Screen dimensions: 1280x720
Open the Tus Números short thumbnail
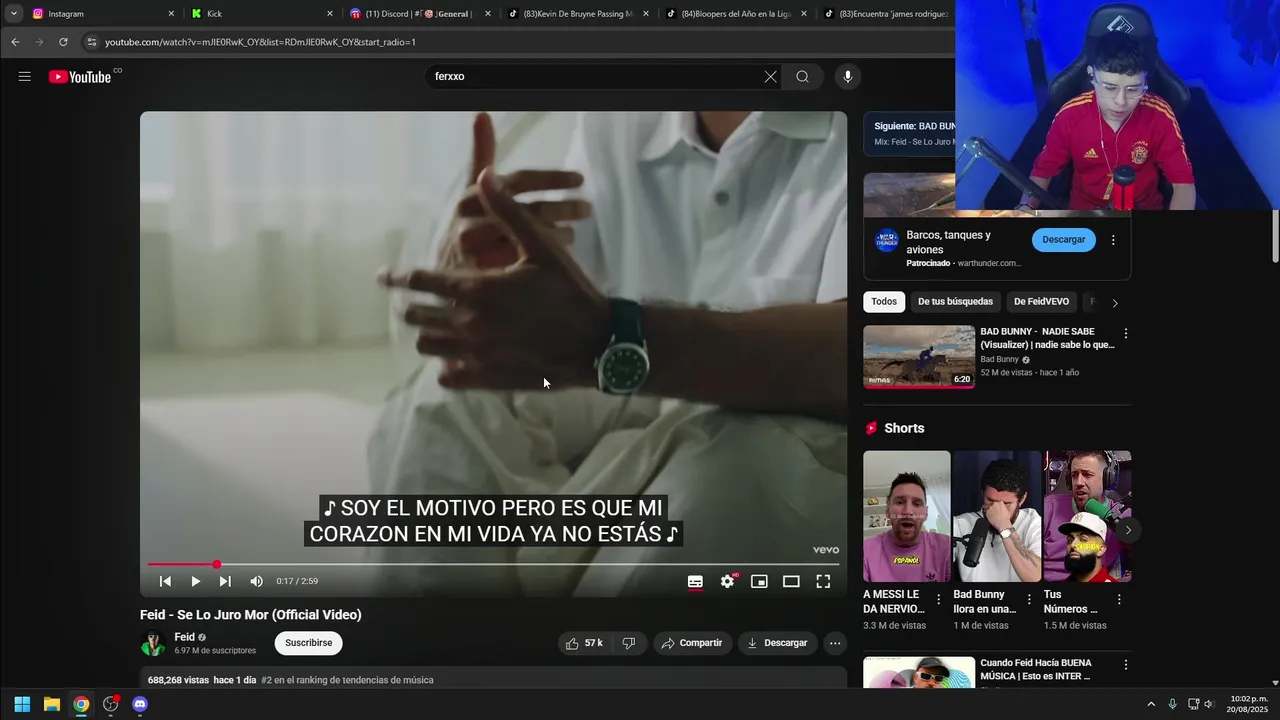[x=1087, y=516]
